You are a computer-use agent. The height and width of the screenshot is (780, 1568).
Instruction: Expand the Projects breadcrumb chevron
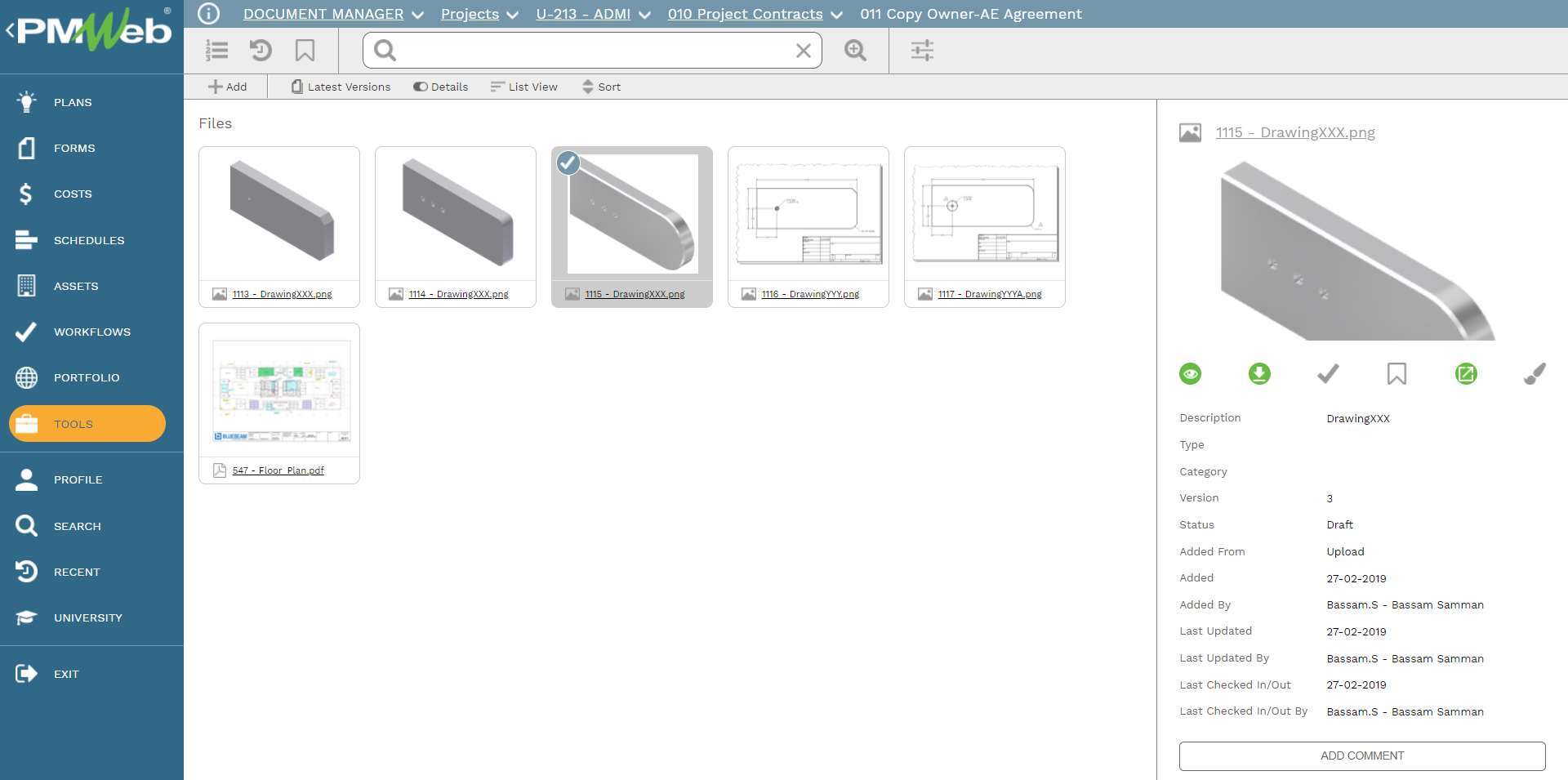click(512, 15)
